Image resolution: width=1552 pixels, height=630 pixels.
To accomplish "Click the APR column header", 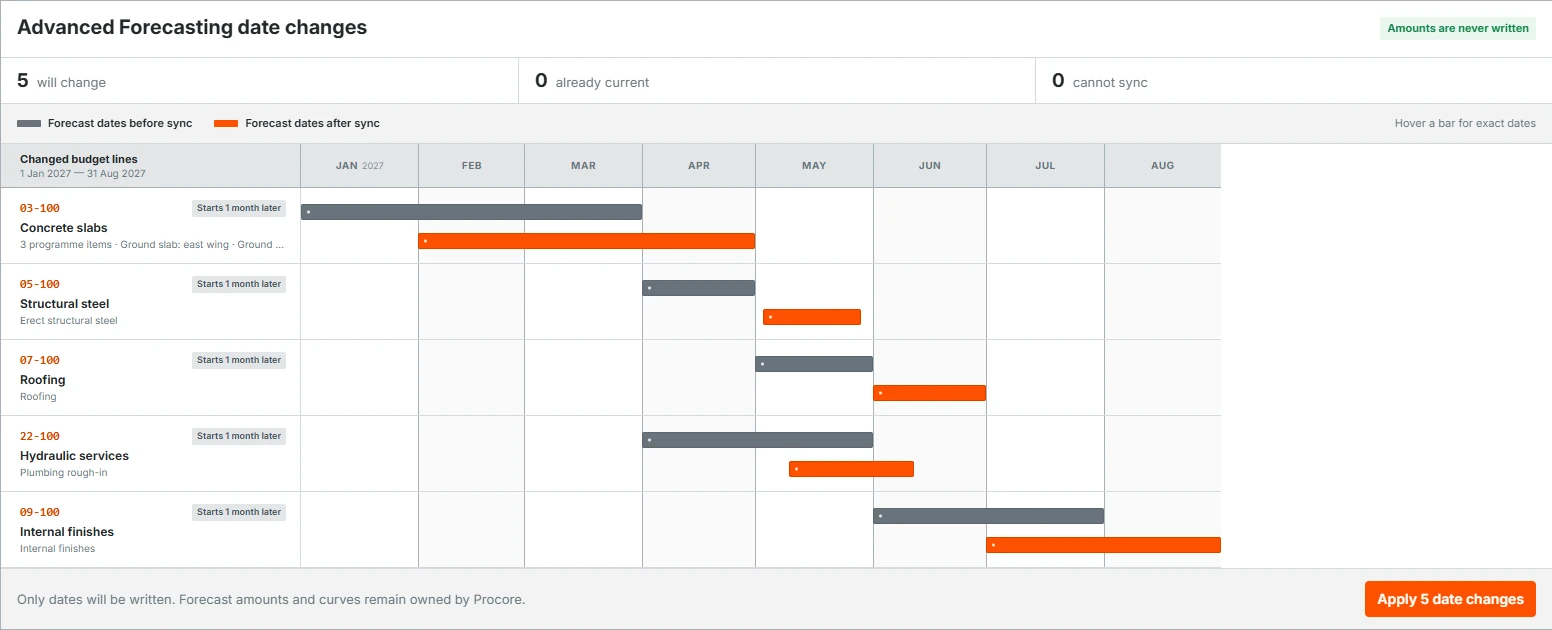I will (698, 166).
